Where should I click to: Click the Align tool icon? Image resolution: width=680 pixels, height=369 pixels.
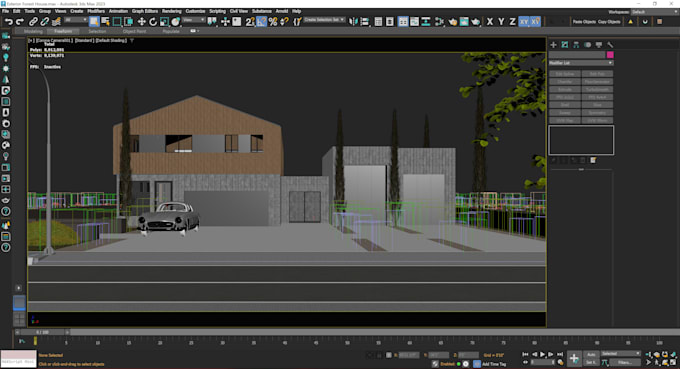(x=364, y=22)
